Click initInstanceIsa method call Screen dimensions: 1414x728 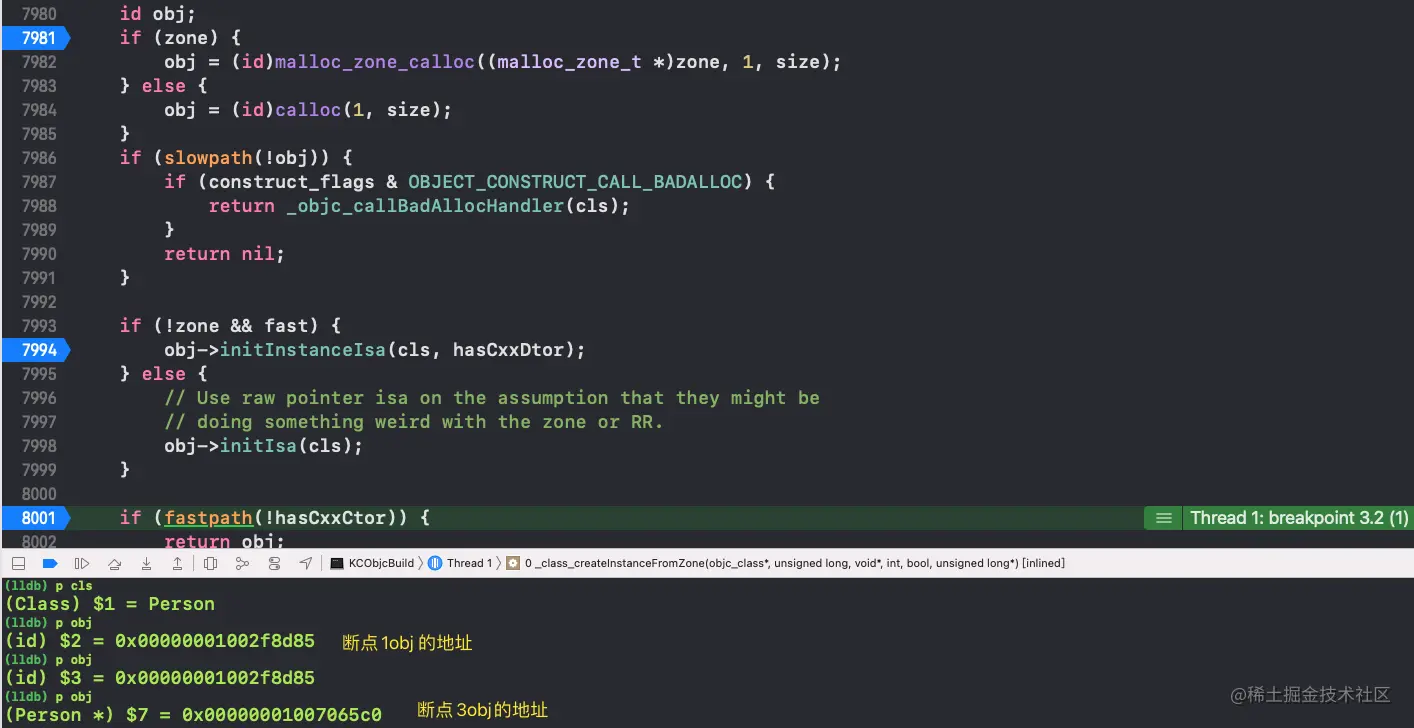(302, 350)
